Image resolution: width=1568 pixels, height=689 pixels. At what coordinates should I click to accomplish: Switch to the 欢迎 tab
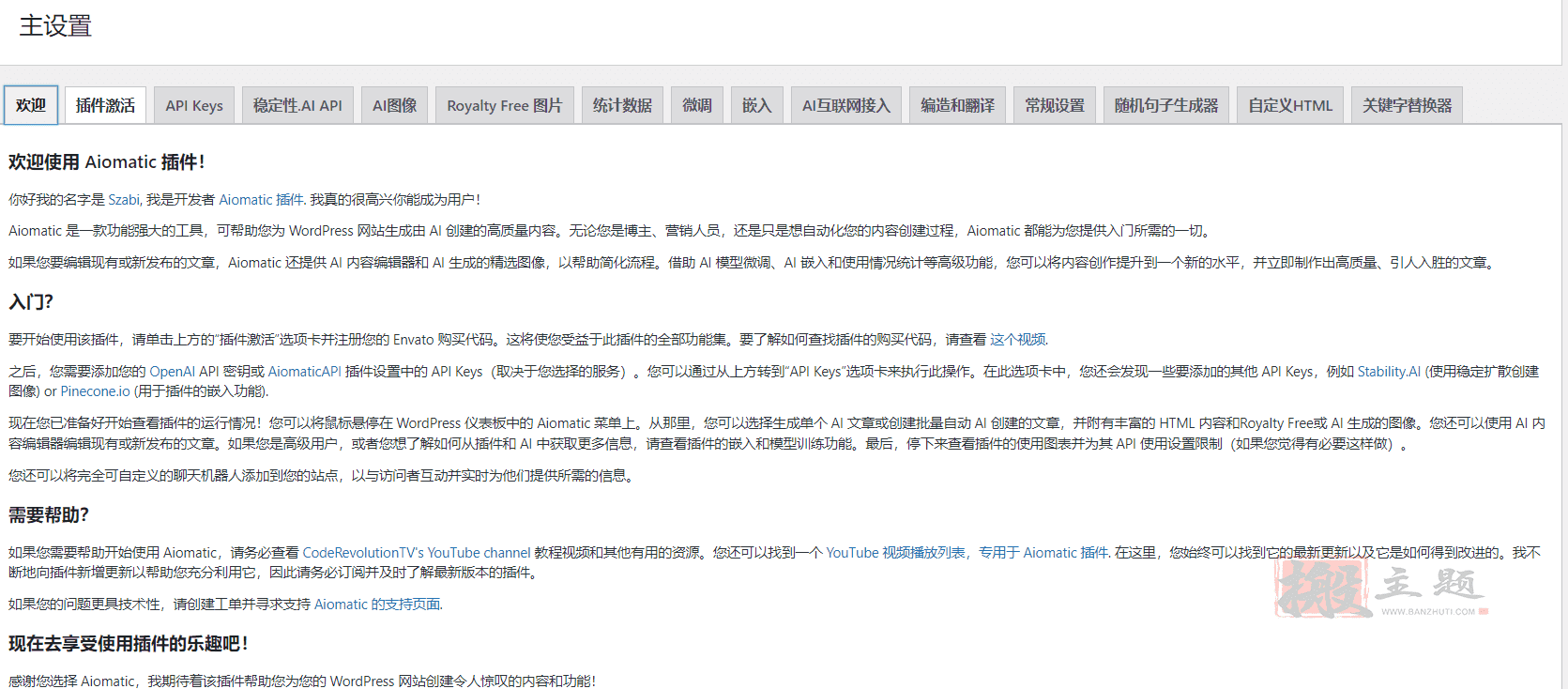[31, 105]
